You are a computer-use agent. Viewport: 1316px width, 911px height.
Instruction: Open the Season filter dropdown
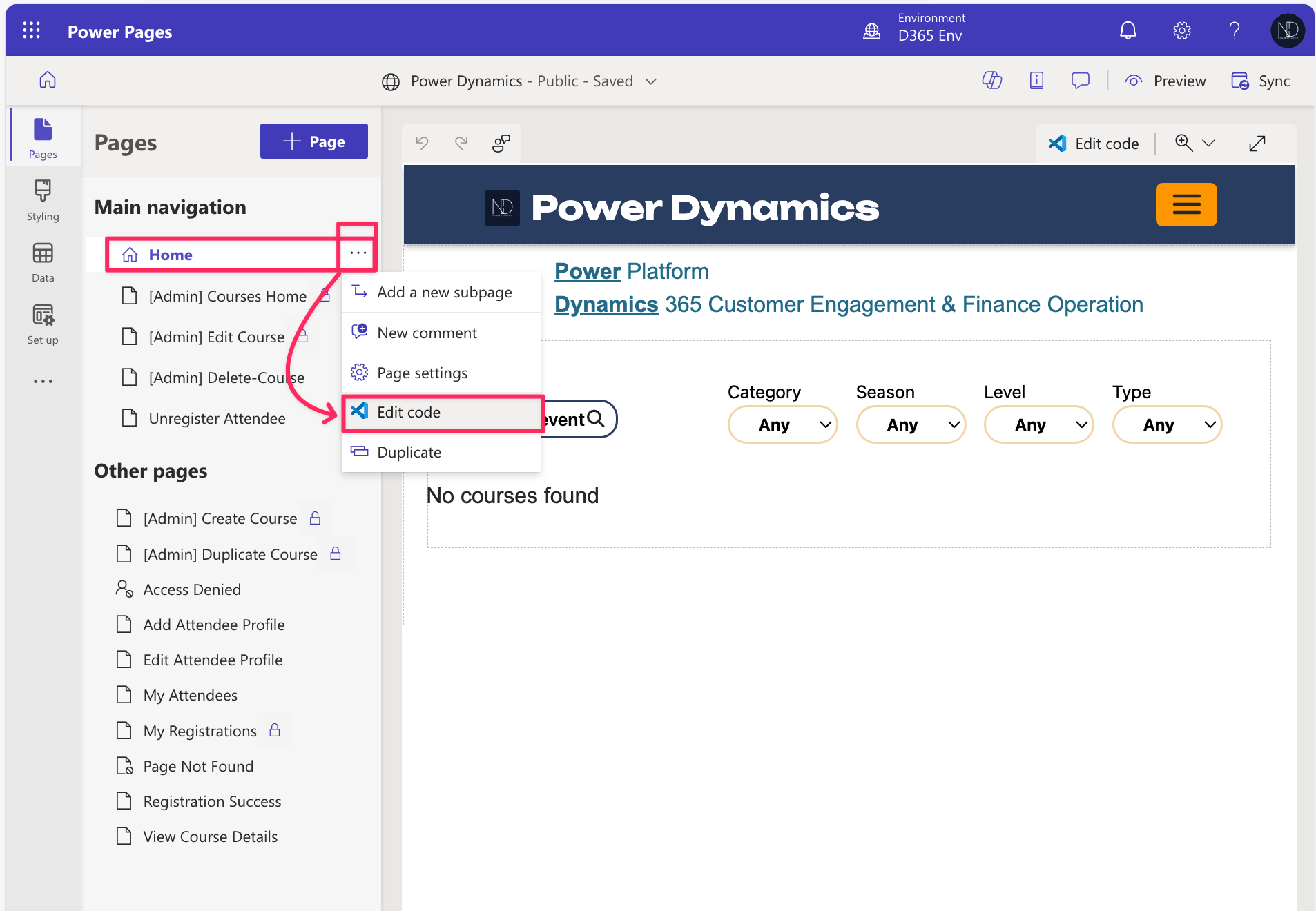pyautogui.click(x=910, y=424)
